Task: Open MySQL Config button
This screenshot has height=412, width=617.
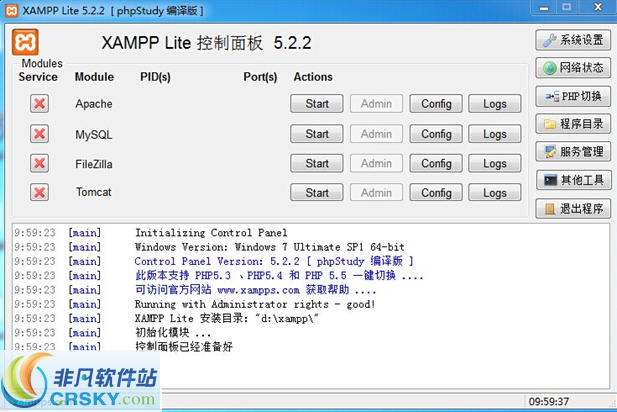Action: coord(436,134)
